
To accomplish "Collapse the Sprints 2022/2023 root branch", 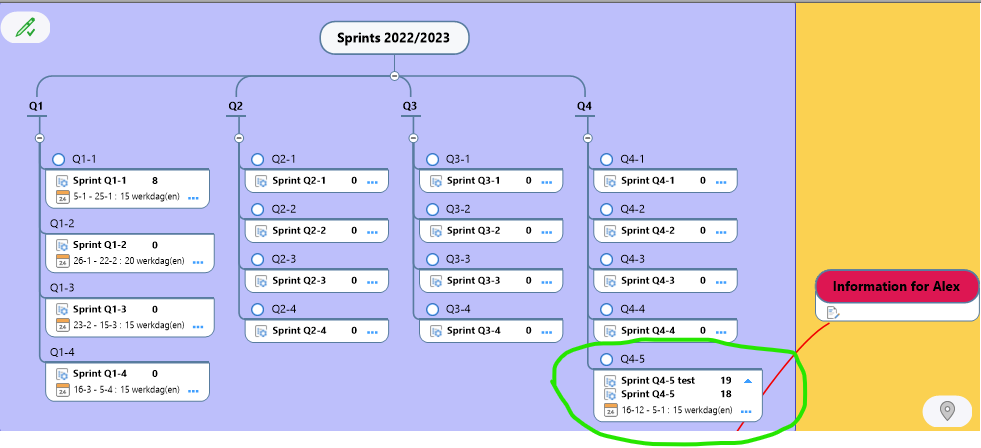I will 394,76.
